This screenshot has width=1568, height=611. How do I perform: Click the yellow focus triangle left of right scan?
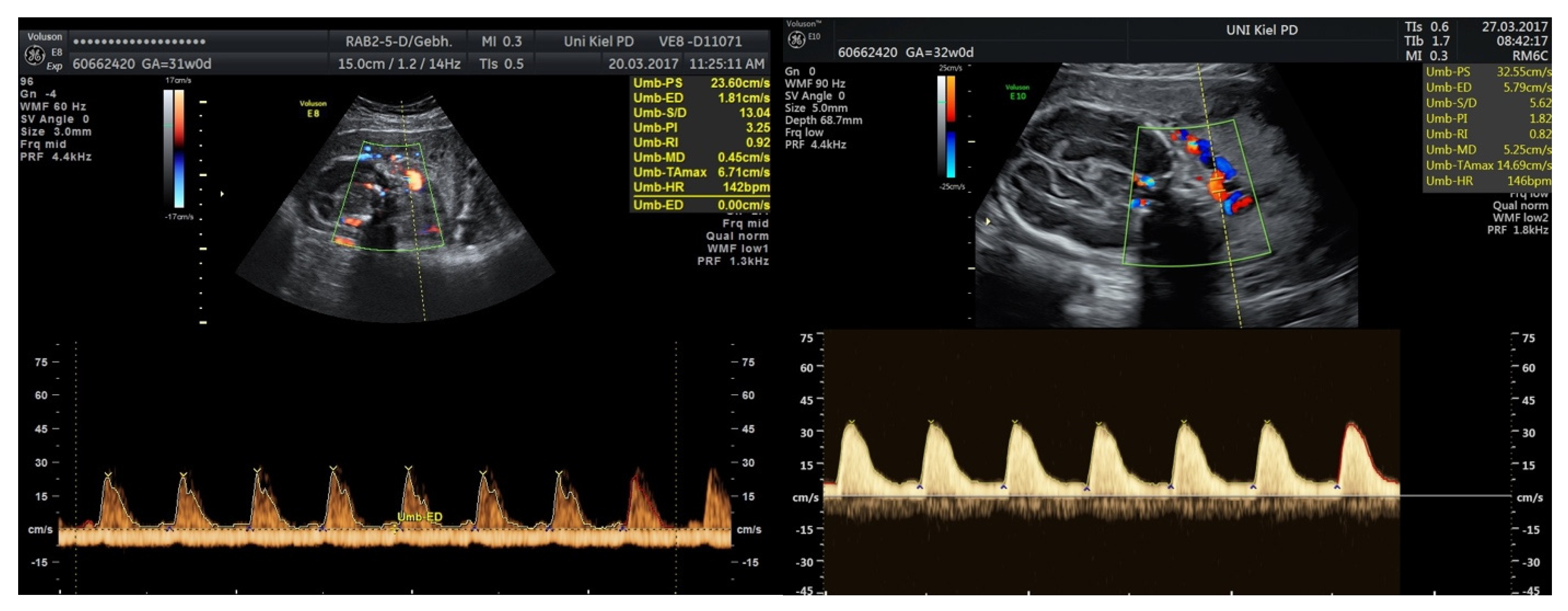[988, 222]
